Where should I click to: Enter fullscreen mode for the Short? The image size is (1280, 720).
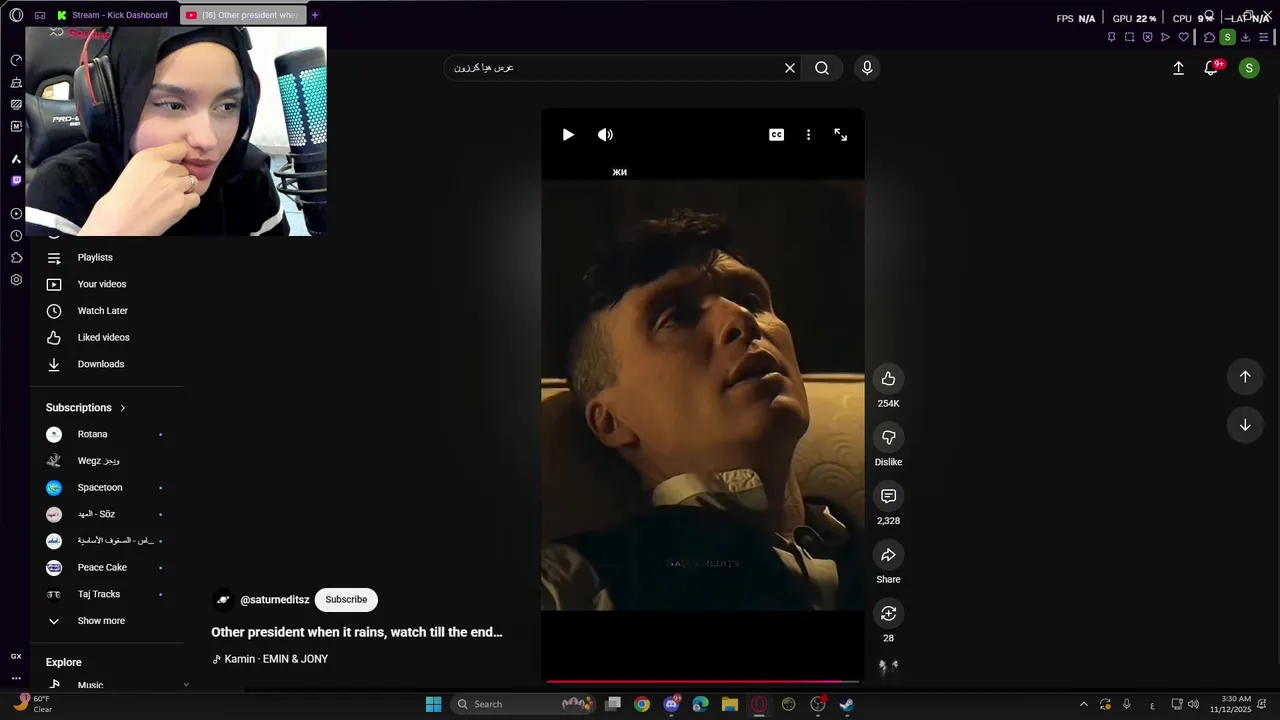840,135
